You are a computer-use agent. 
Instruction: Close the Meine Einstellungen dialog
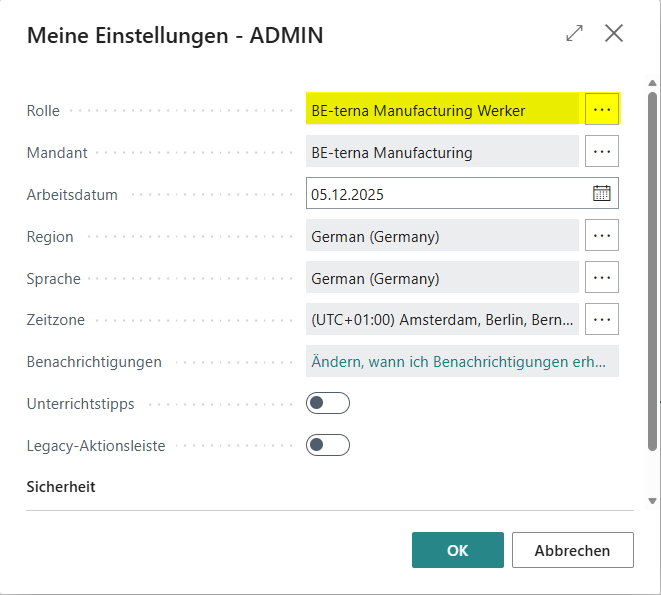click(x=614, y=33)
